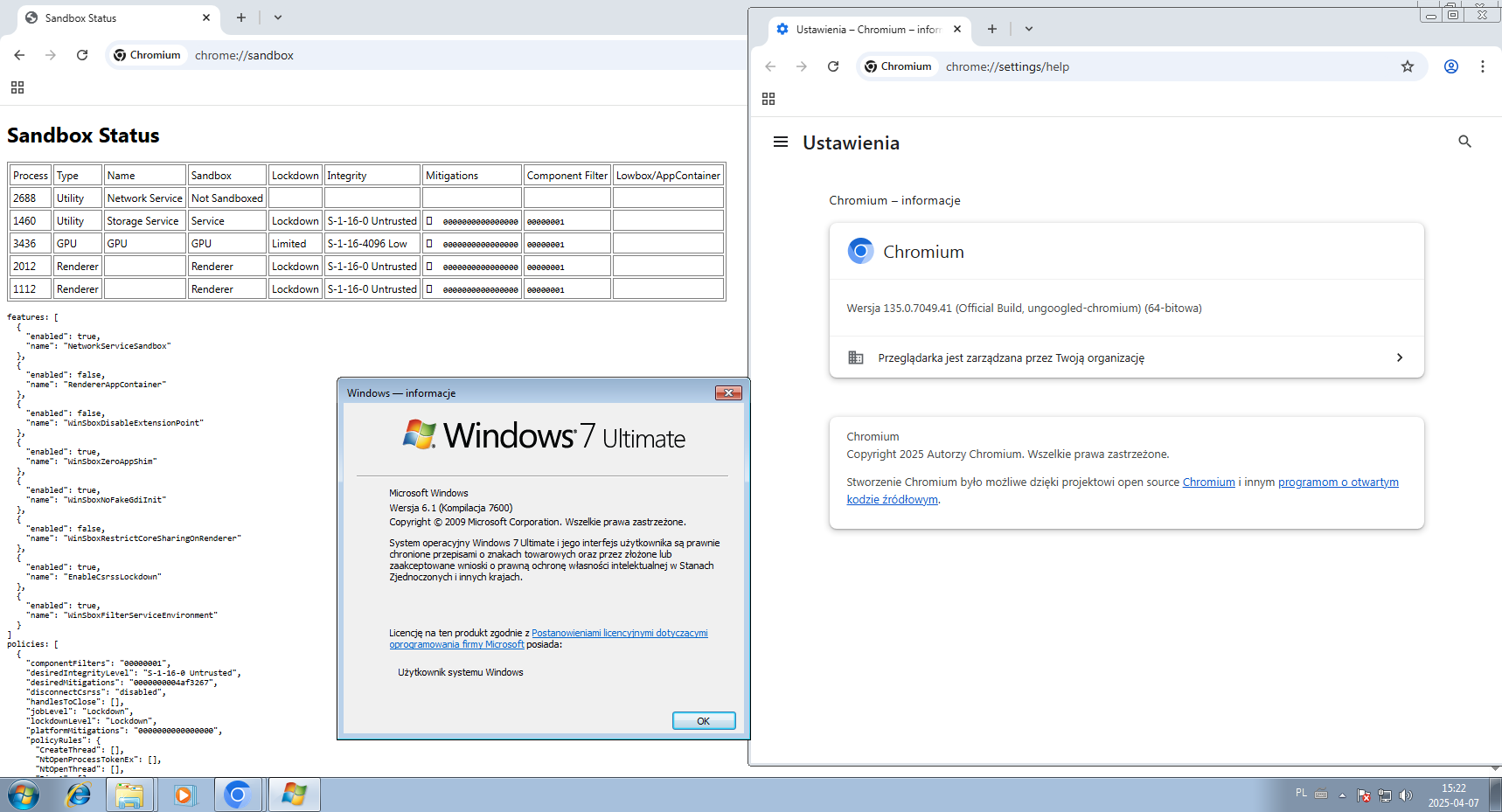Expand tab search in the Sandbox Status window
The image size is (1502, 812).
(278, 17)
